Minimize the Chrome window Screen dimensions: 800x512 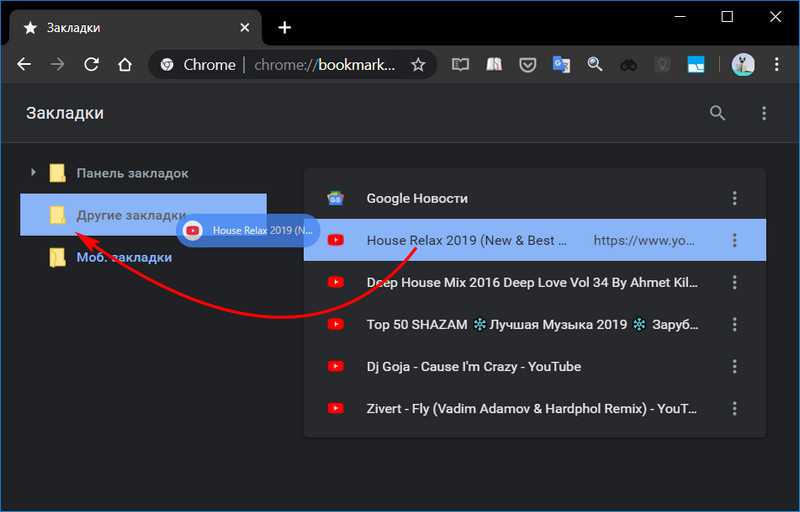680,17
